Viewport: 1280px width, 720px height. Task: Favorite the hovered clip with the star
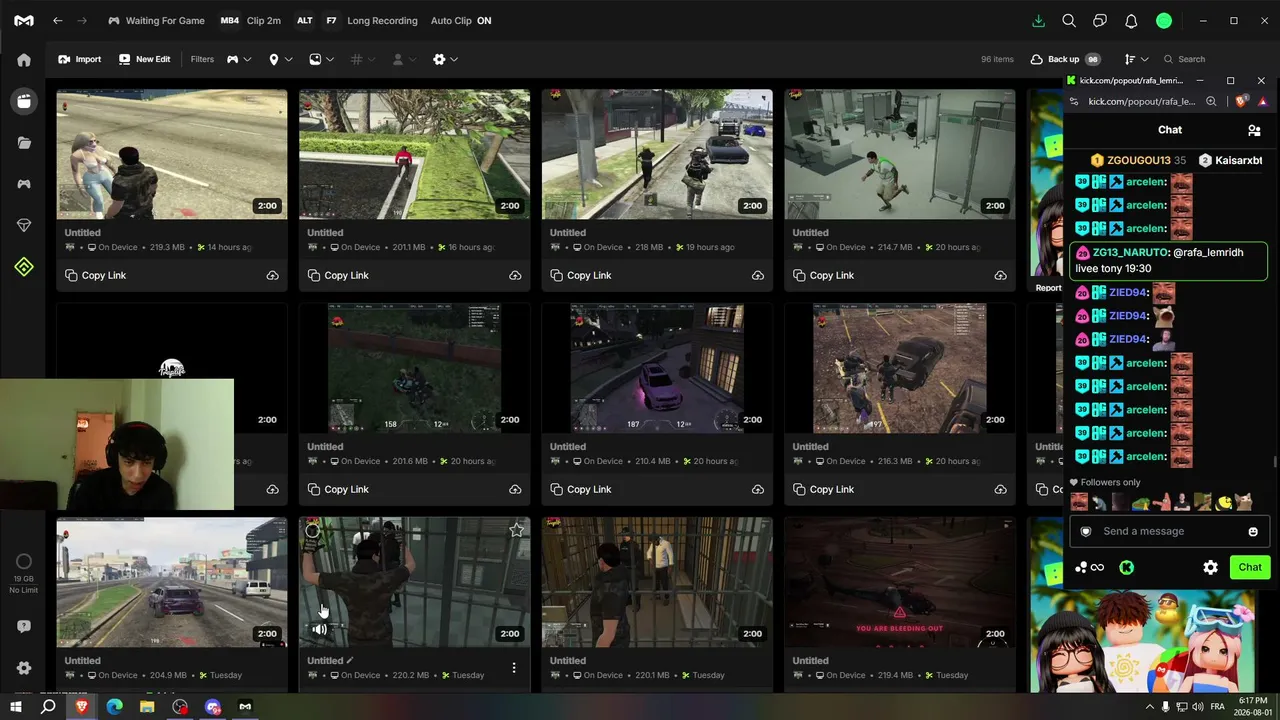click(516, 530)
